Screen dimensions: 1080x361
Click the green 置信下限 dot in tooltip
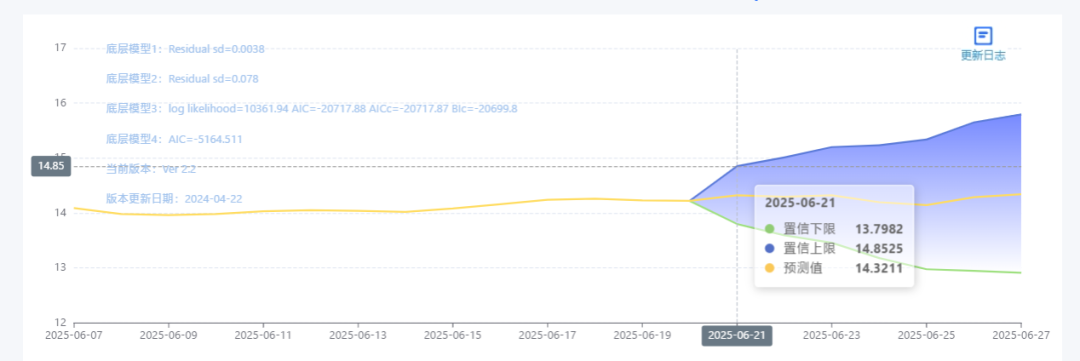click(769, 229)
